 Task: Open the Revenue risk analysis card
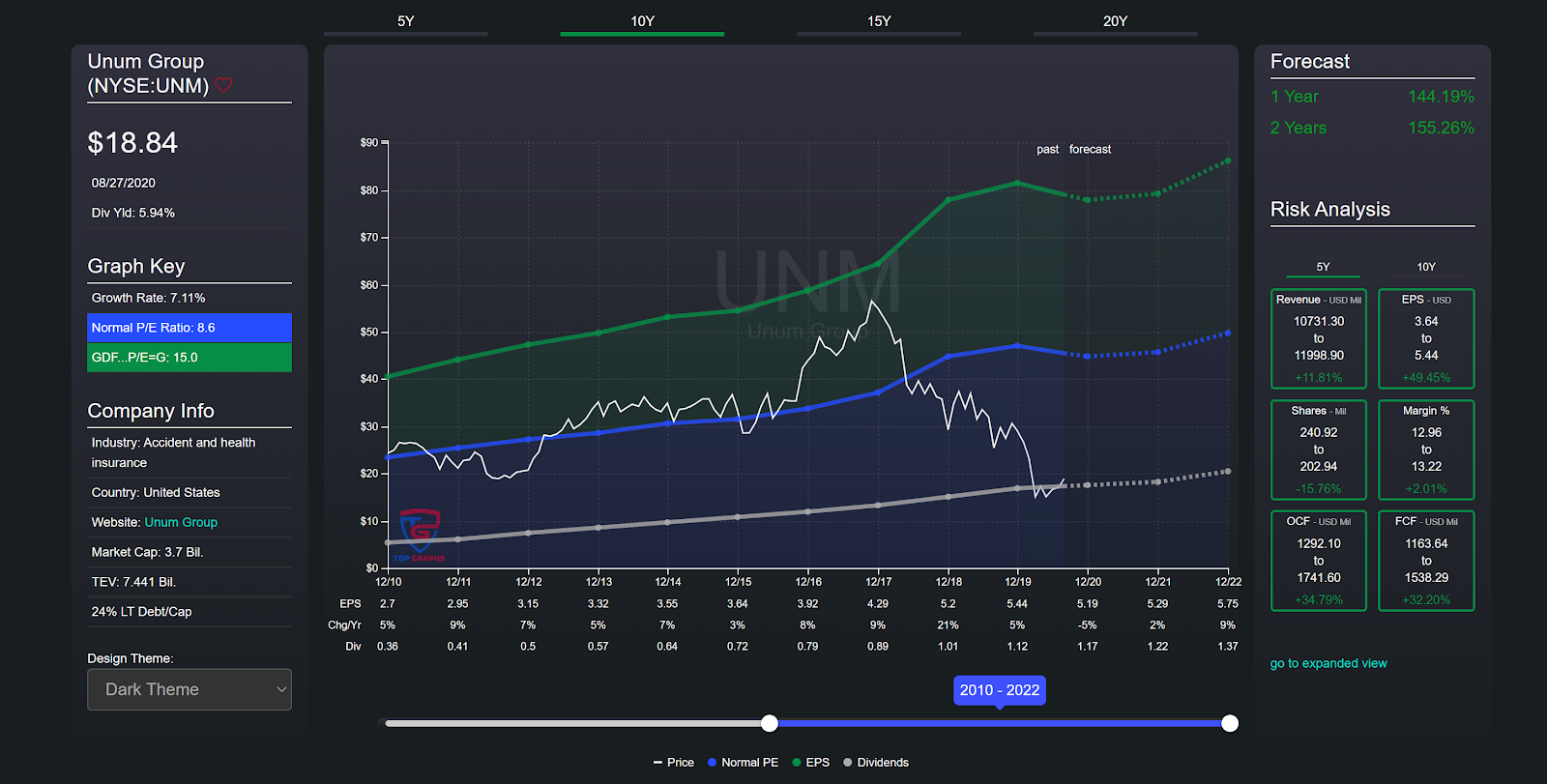[1319, 338]
